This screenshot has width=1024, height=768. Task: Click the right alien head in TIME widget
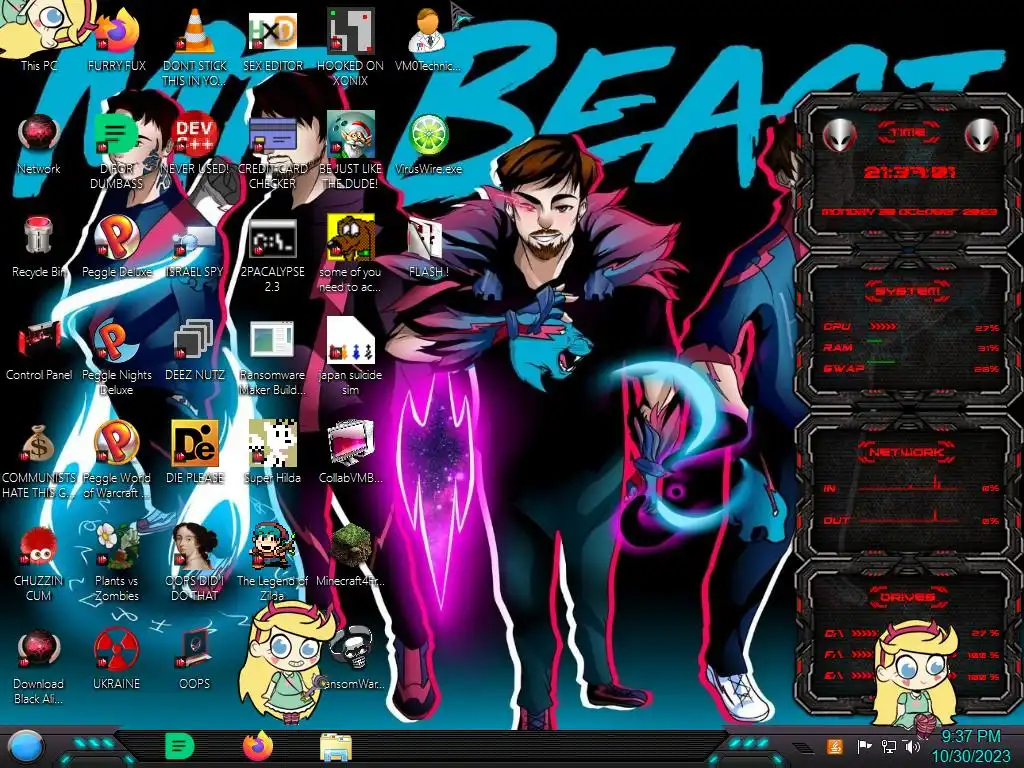pyautogui.click(x=982, y=136)
